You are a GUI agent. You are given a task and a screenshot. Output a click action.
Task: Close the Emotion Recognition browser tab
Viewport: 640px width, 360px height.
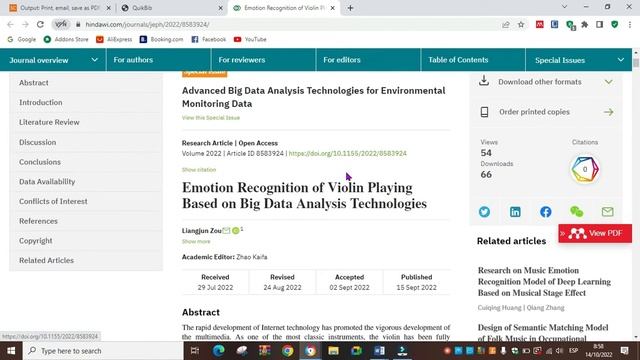[x=333, y=8]
